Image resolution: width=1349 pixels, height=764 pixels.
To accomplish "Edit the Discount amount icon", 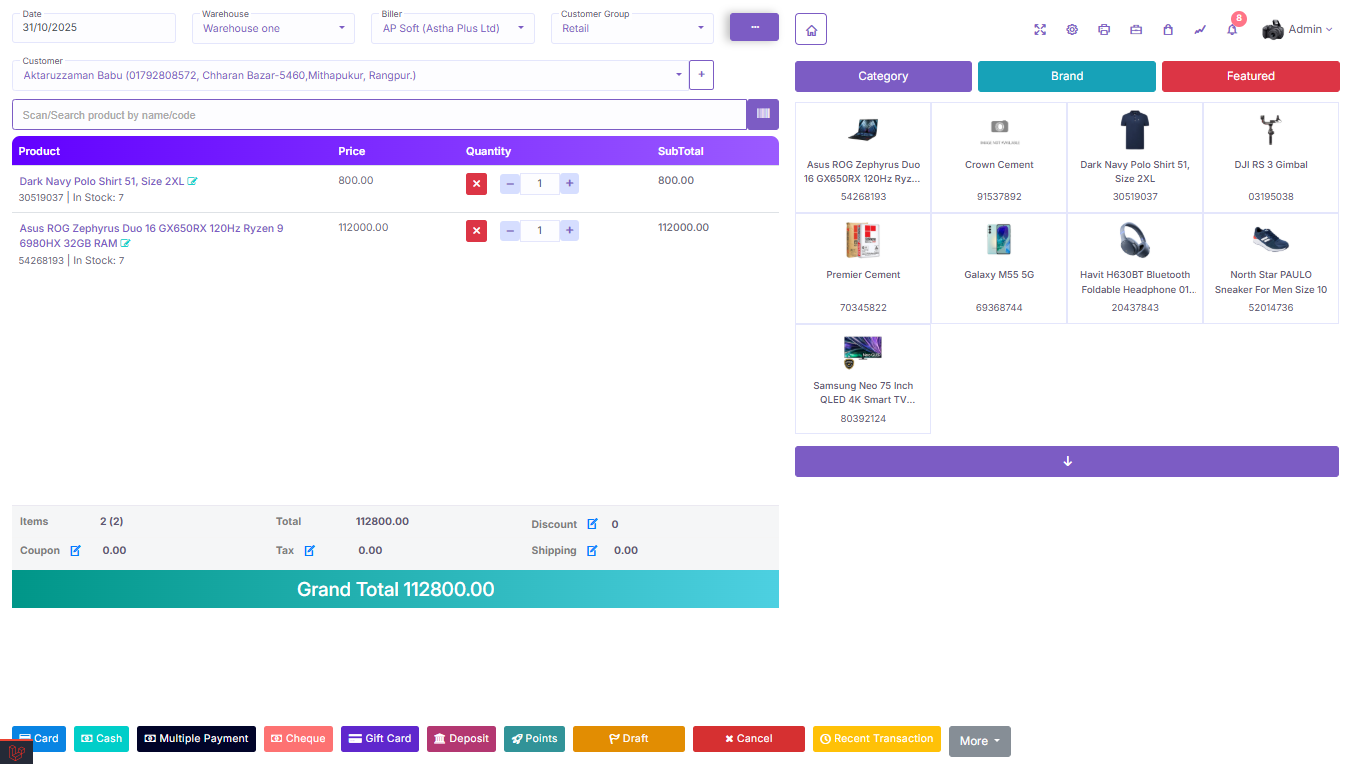I will tap(592, 524).
